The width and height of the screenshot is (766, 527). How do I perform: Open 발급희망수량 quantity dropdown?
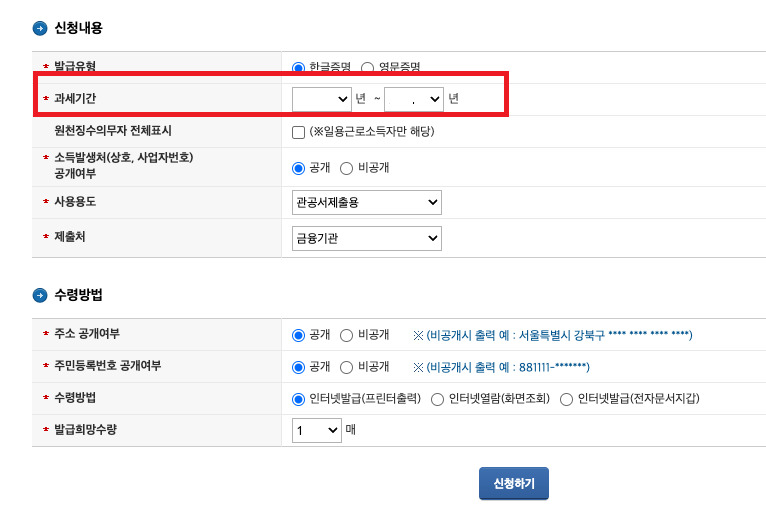317,430
